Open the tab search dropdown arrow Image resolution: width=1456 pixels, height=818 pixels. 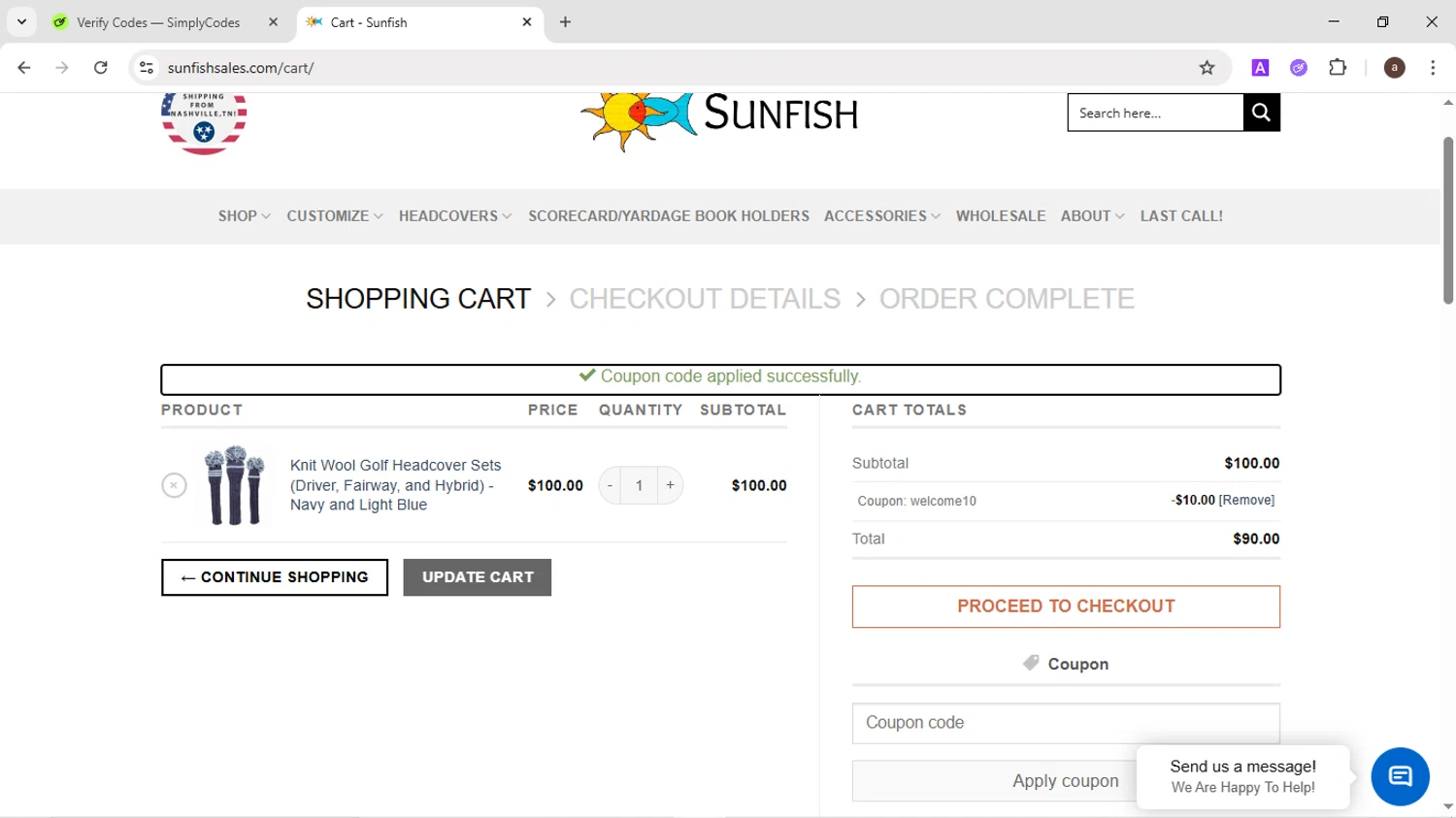[21, 21]
